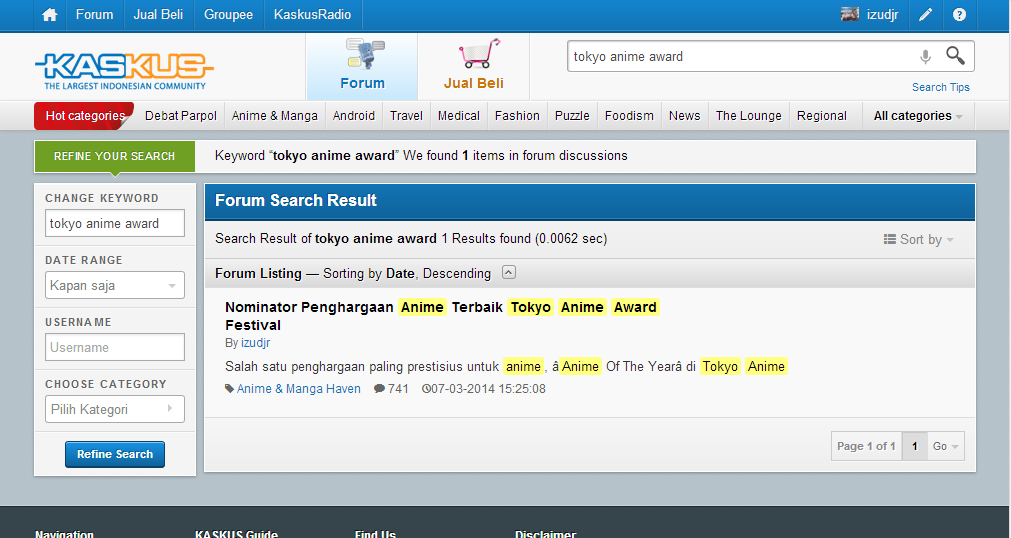Open the Sort by dropdown

(918, 239)
